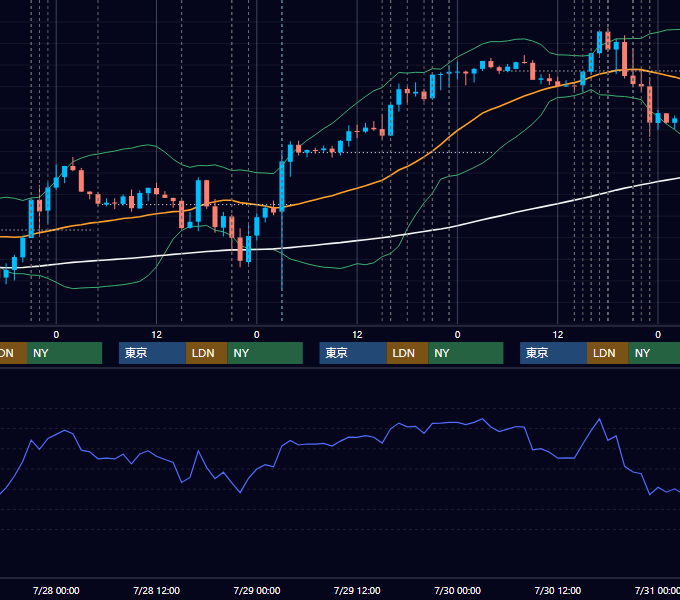Screen dimensions: 680x600
Task: Select the LDN session block on 7/30 afternoon
Action: coord(608,353)
